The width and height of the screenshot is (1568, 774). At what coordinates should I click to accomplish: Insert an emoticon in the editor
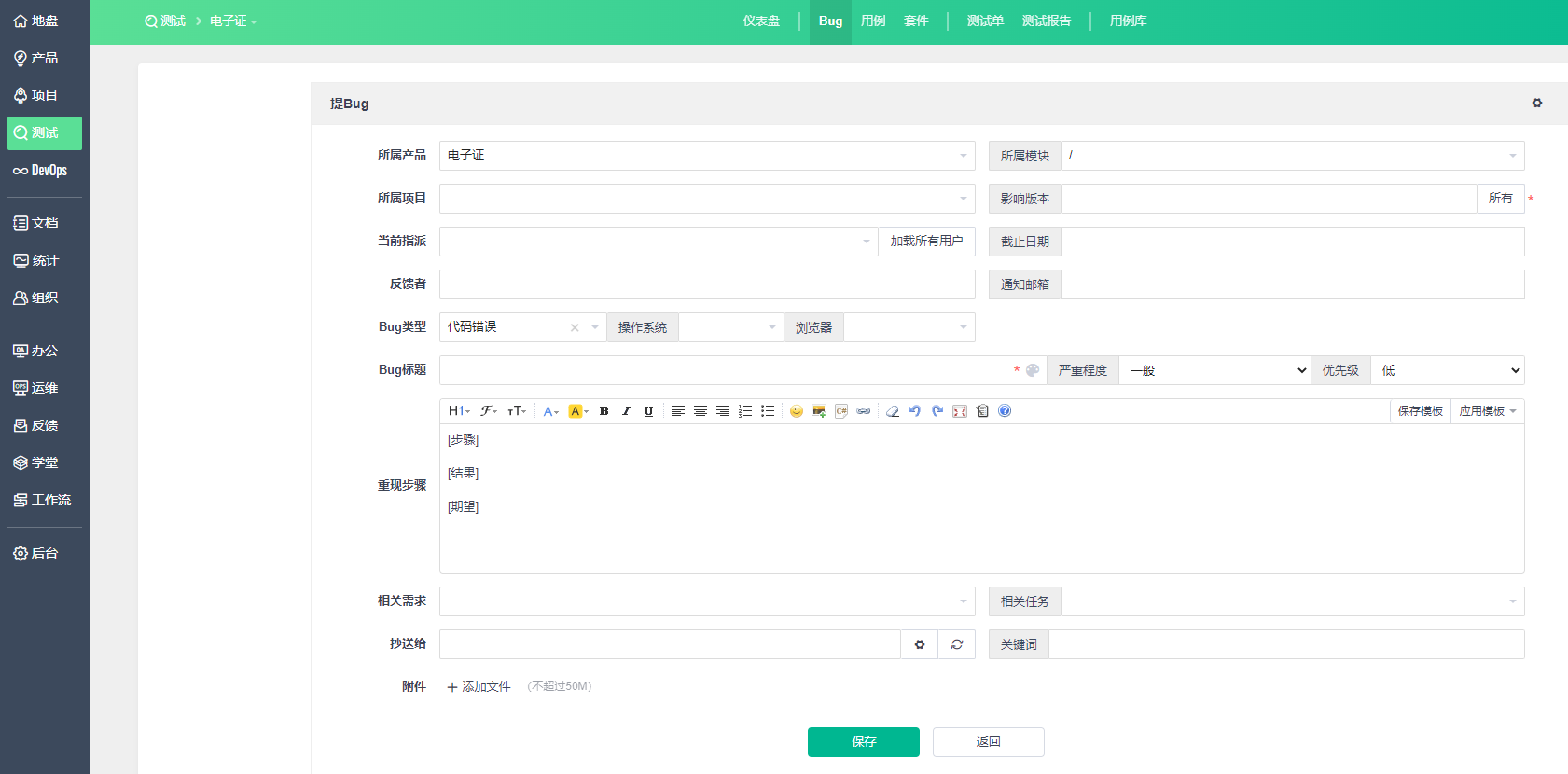(796, 411)
